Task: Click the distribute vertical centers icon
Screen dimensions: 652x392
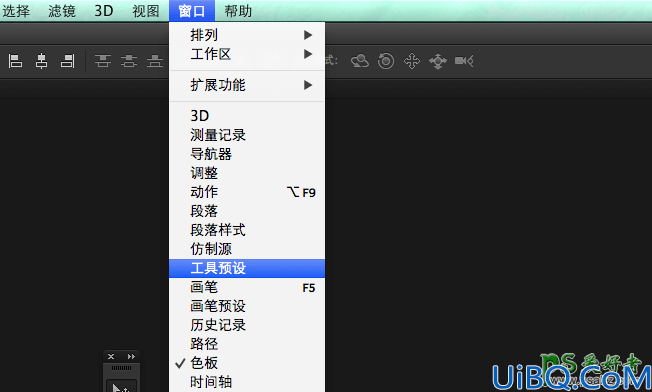Action: point(129,61)
